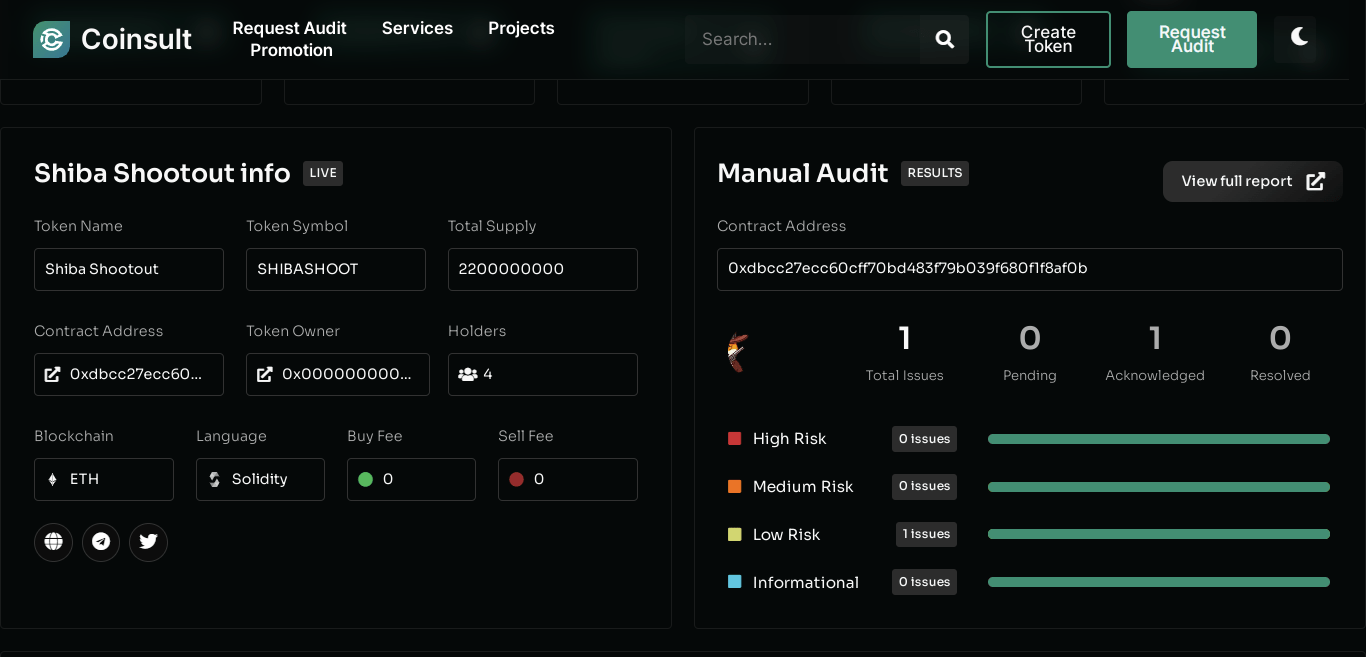Click the ETH blockchain icon
1366x657 pixels.
tap(53, 479)
